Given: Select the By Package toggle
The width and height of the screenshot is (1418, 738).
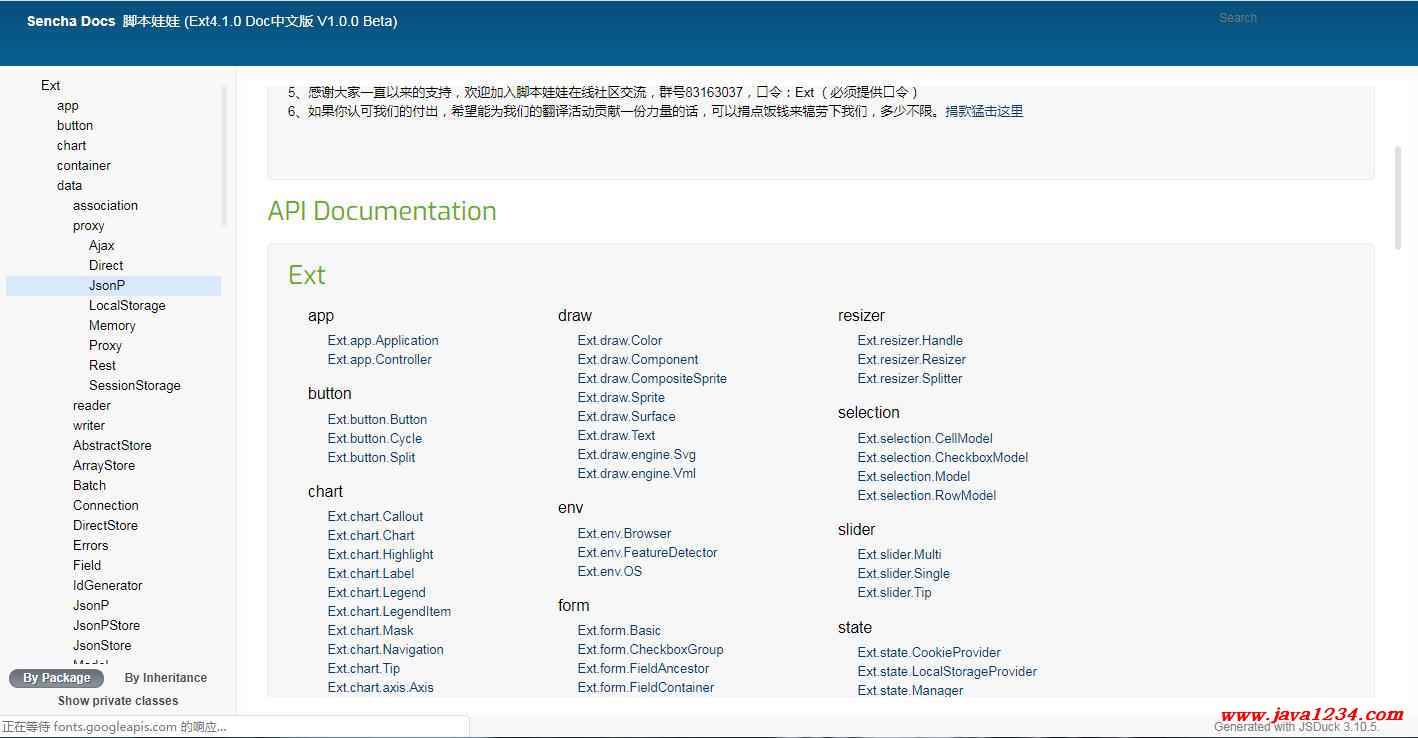Looking at the screenshot, I should pos(57,678).
